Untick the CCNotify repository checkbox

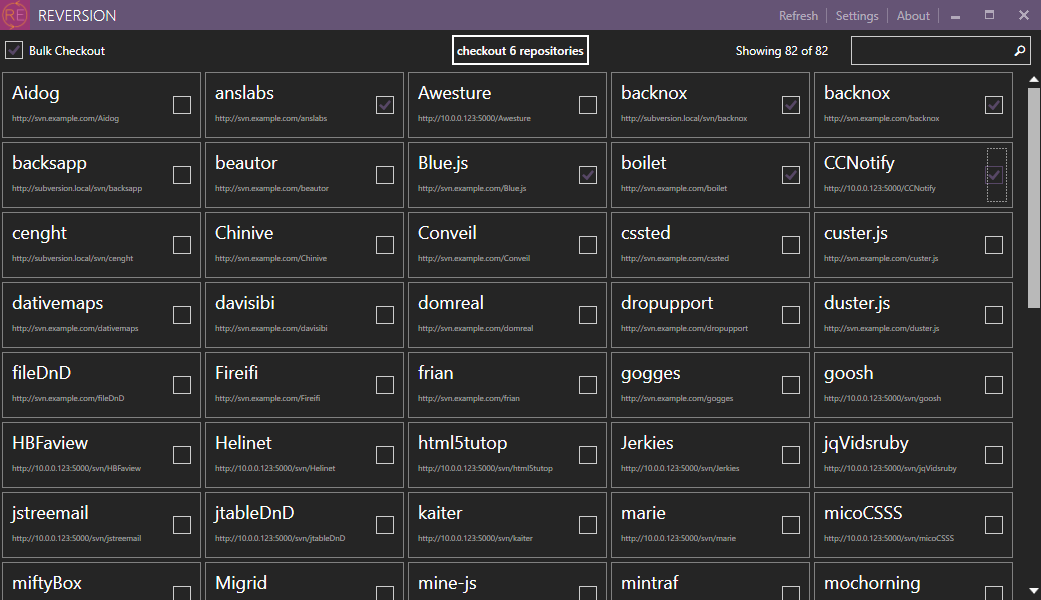[994, 175]
